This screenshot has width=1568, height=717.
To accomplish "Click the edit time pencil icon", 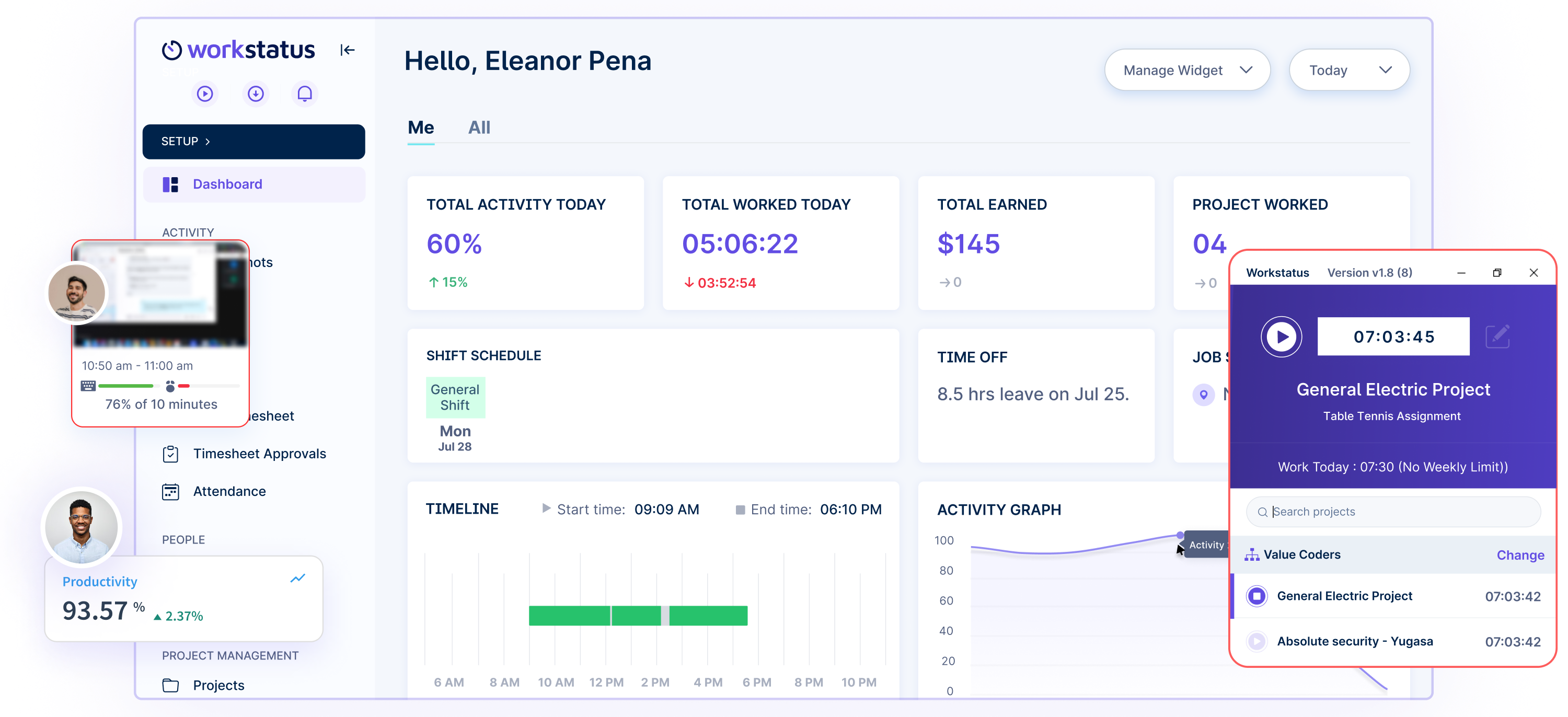I will (1498, 336).
